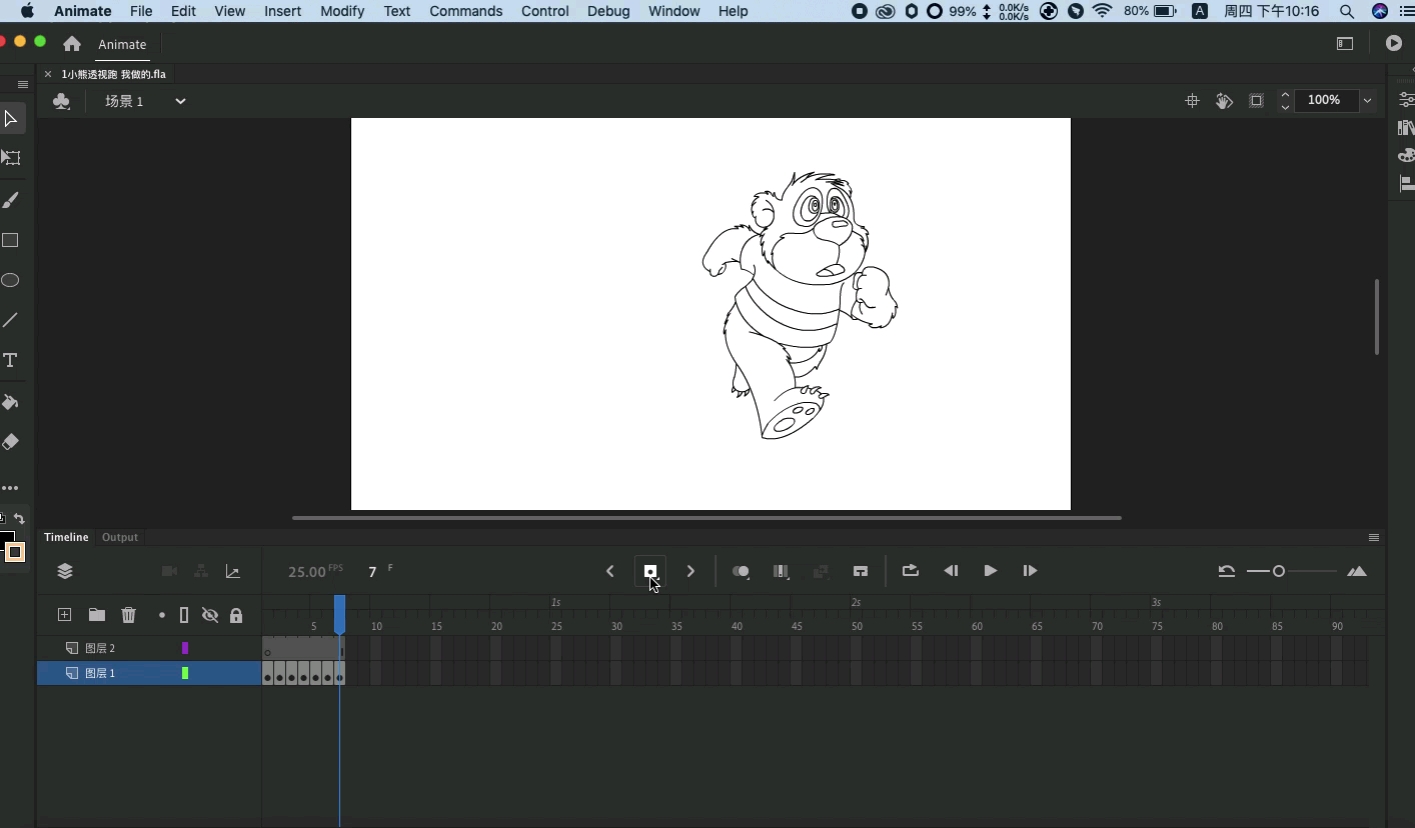Select the Oval tool
This screenshot has height=828, width=1415.
coord(11,280)
